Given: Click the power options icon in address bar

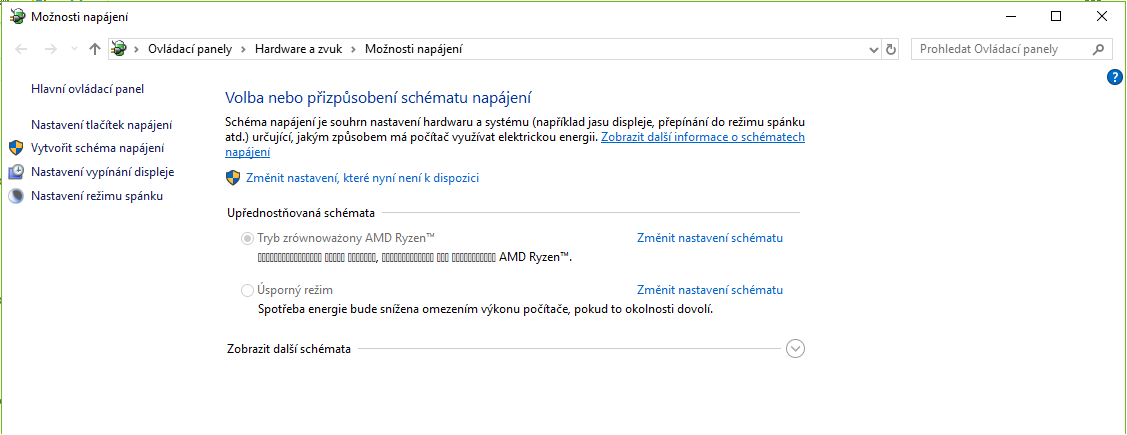Looking at the screenshot, I should 120,49.
